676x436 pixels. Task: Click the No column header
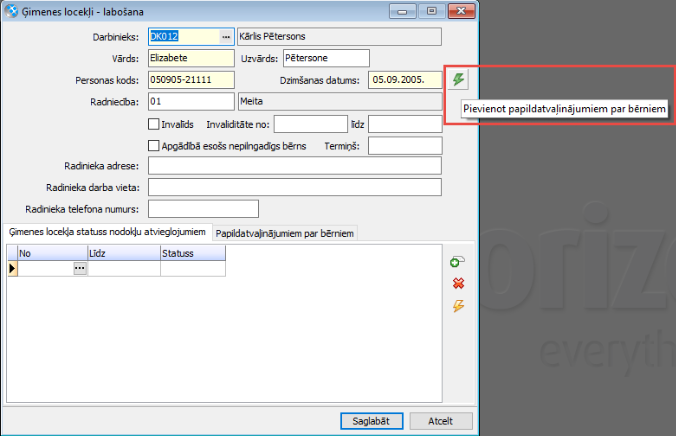(x=52, y=253)
